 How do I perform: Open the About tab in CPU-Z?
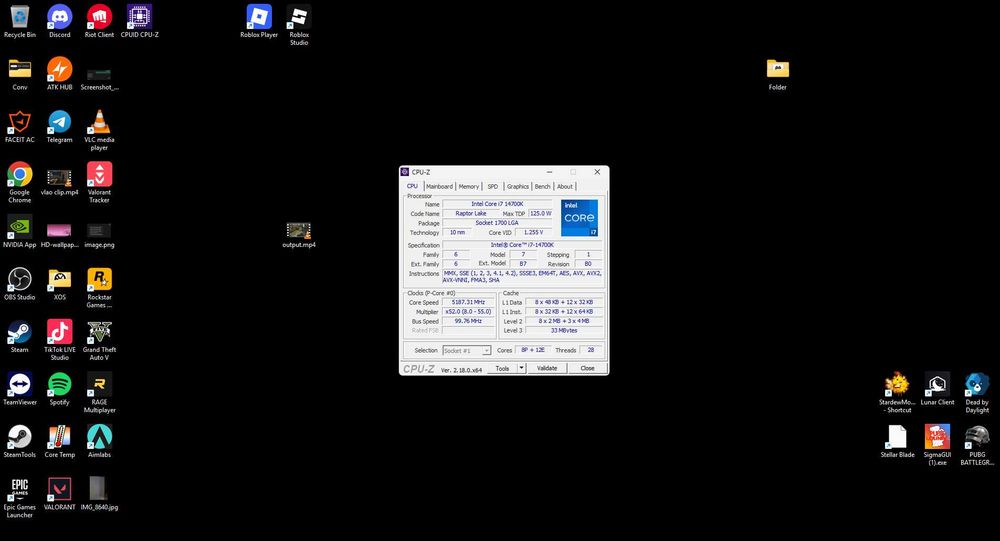[564, 186]
